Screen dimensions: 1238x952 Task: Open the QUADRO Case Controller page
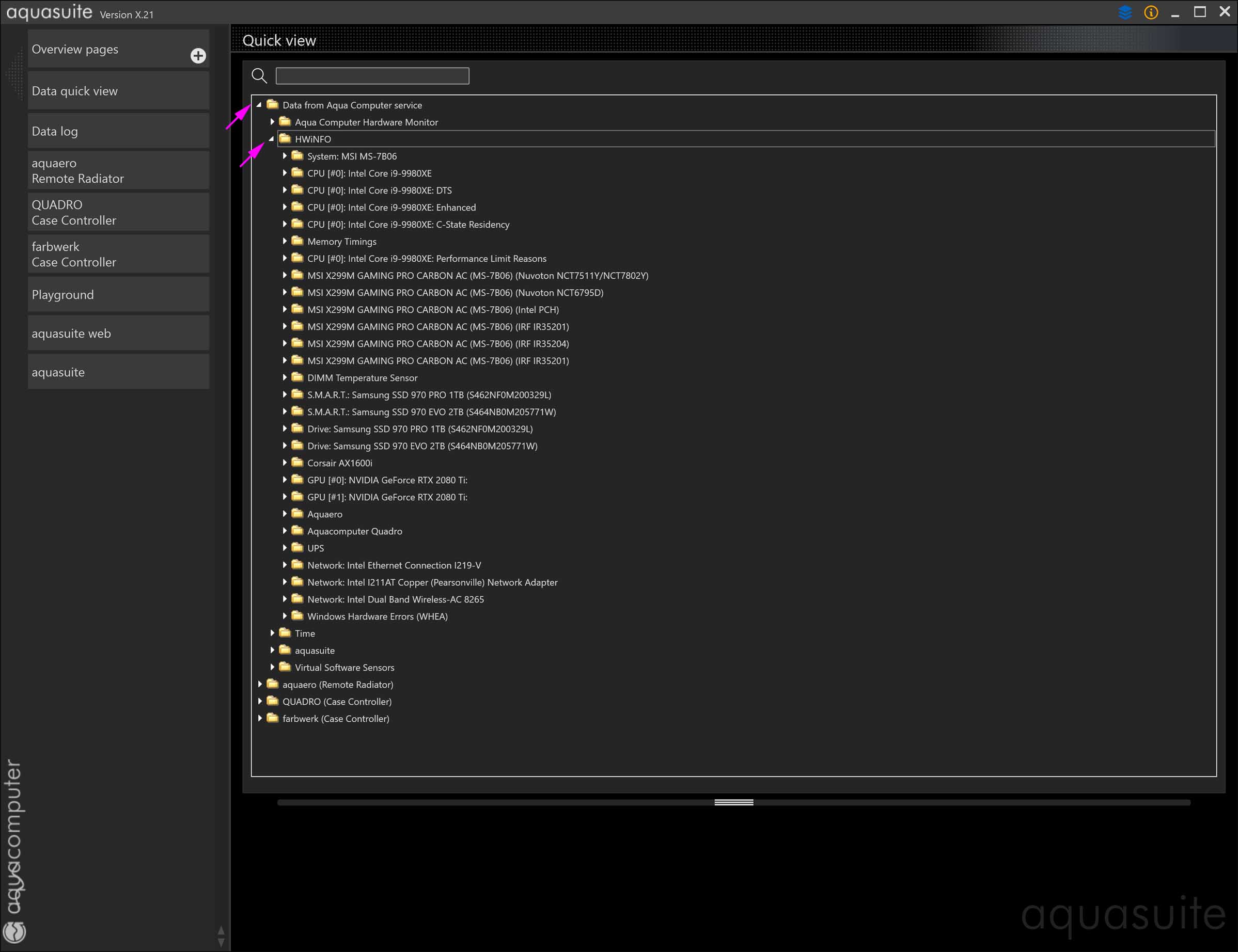118,213
